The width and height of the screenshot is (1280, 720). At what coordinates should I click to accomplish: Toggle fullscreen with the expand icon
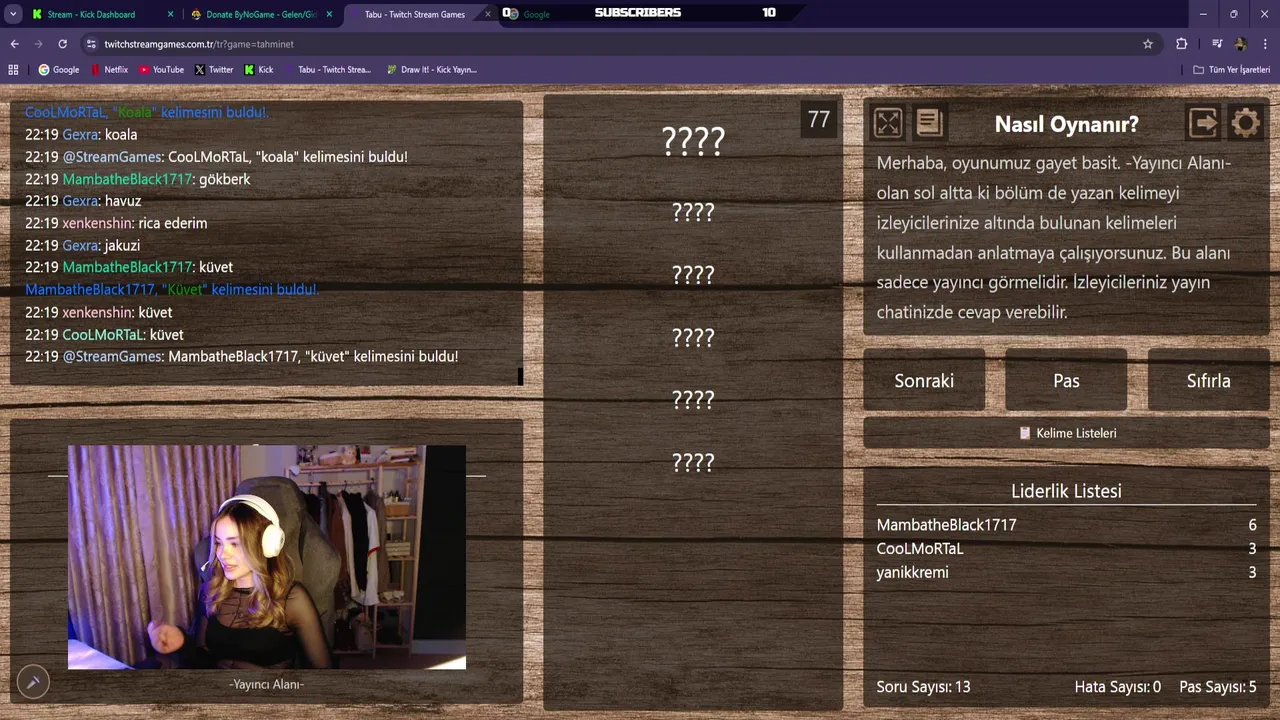(x=888, y=123)
